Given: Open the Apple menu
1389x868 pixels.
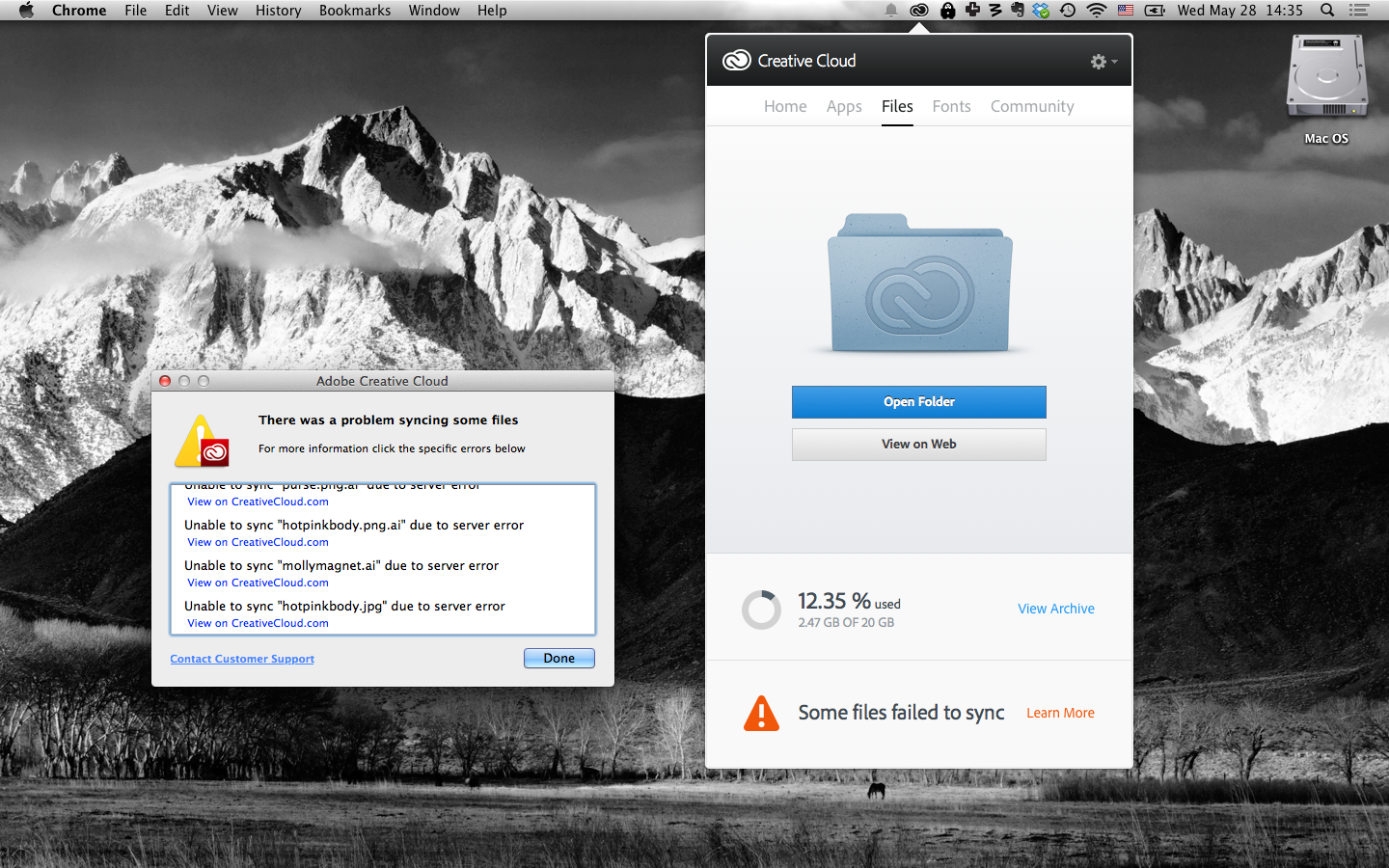Looking at the screenshot, I should point(26,11).
